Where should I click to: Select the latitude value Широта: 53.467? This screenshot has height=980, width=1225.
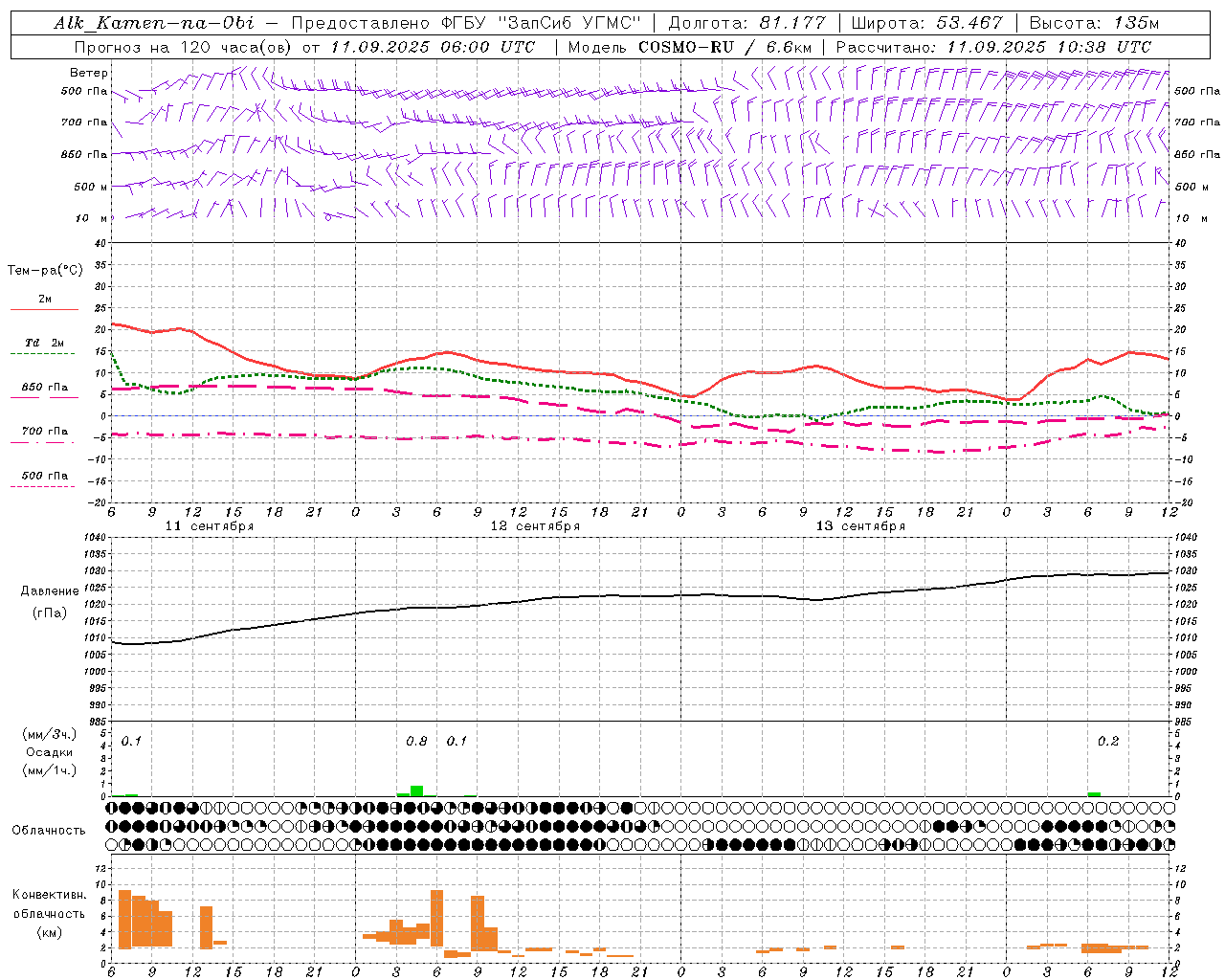coord(926,23)
